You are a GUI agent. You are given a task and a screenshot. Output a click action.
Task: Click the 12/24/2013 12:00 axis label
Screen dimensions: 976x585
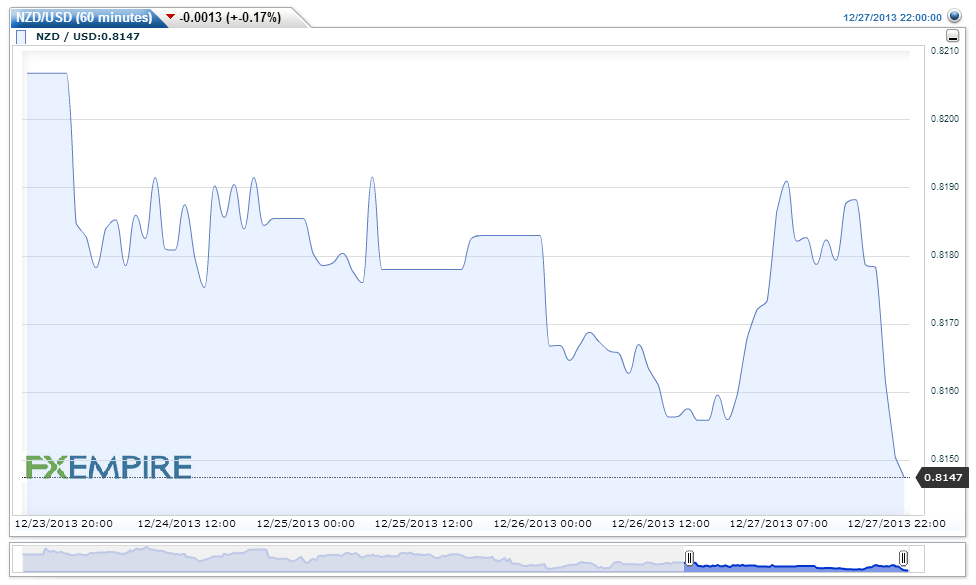pyautogui.click(x=187, y=524)
